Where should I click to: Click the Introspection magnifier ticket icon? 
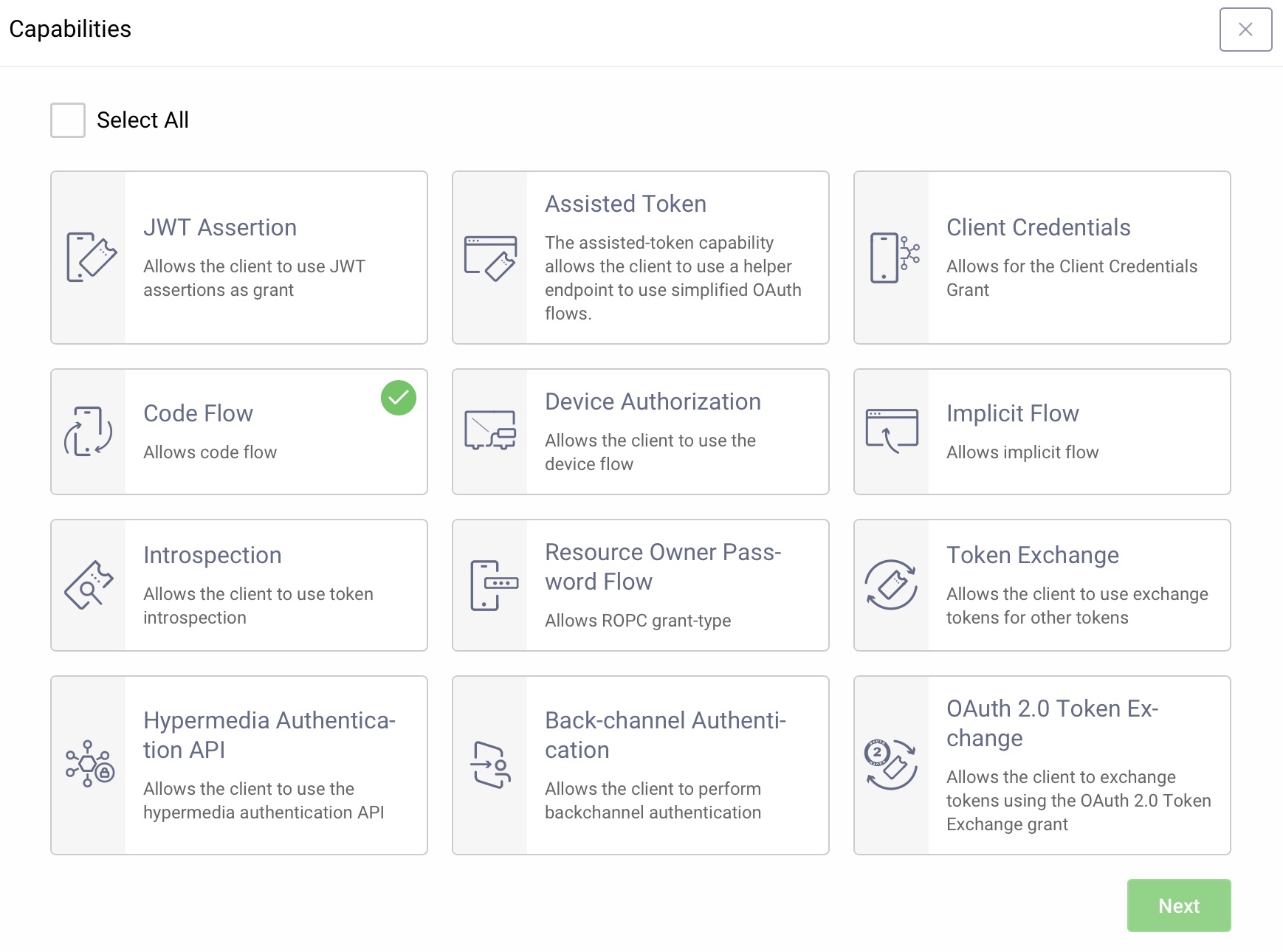click(x=89, y=585)
